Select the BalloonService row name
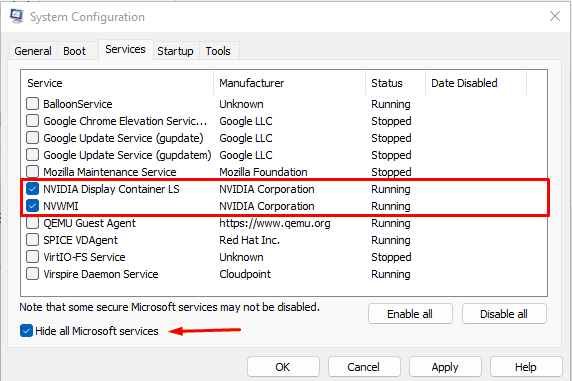Image resolution: width=572 pixels, height=381 pixels. (78, 104)
